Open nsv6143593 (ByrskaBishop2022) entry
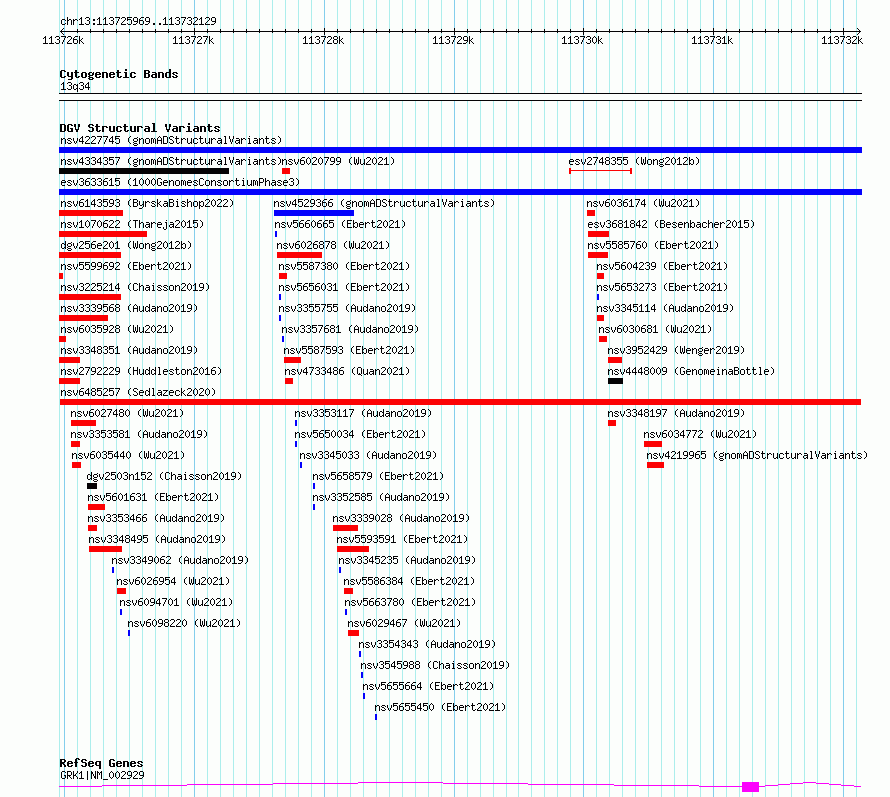This screenshot has width=890, height=797. coord(147,203)
